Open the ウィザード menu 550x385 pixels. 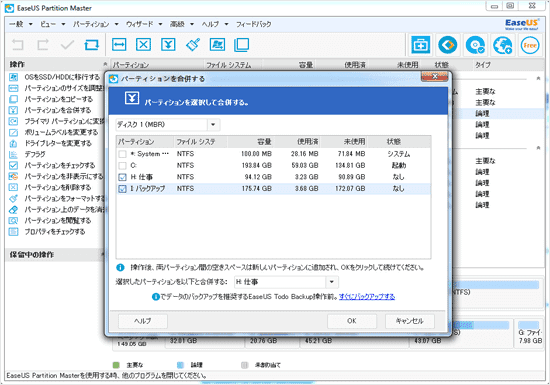pos(144,24)
